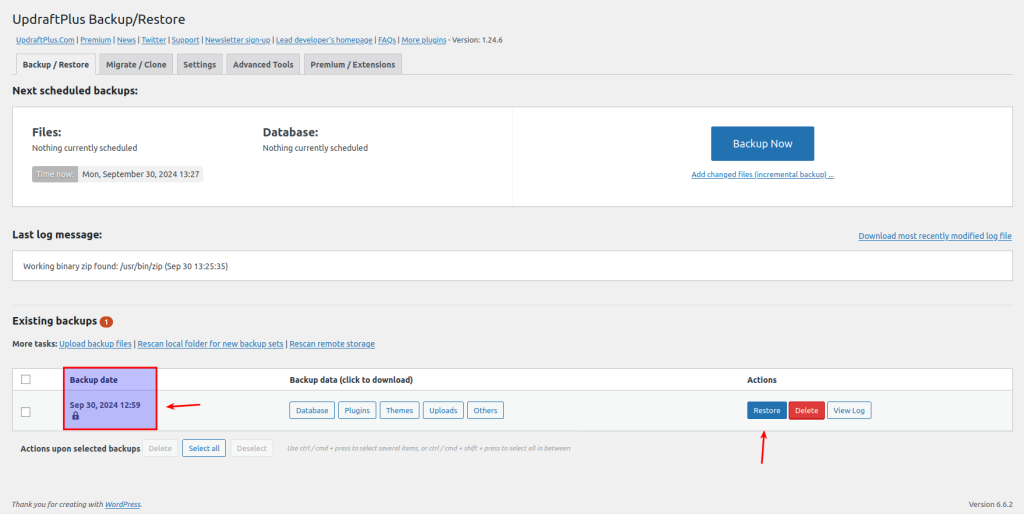Click the Backup data (click to download) header

(x=351, y=379)
